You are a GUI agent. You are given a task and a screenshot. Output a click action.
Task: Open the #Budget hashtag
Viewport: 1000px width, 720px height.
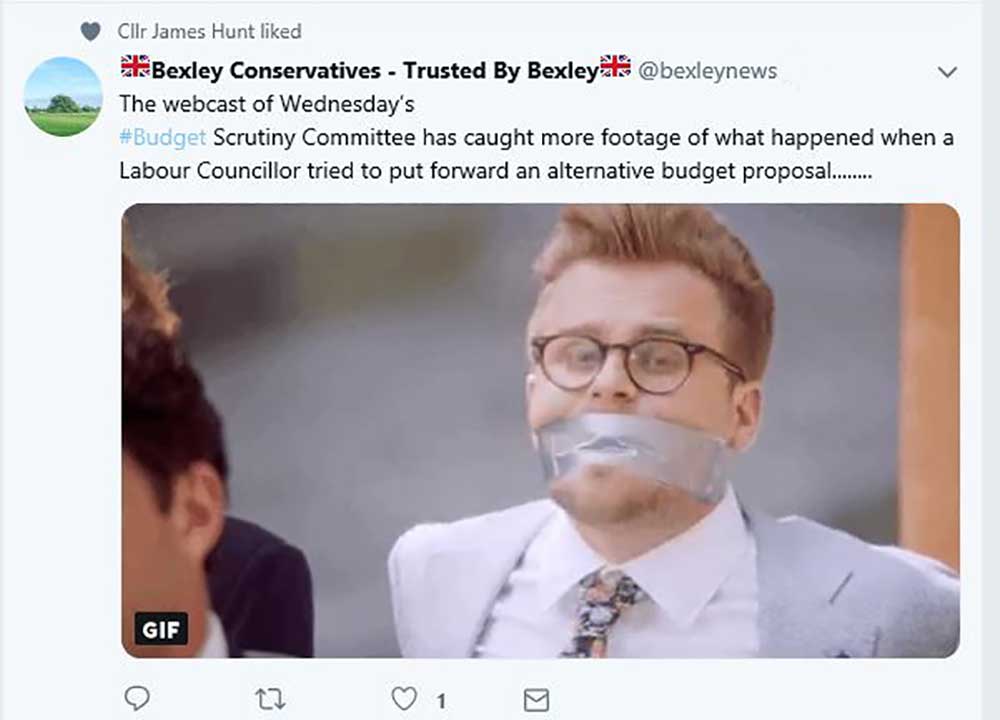point(162,137)
